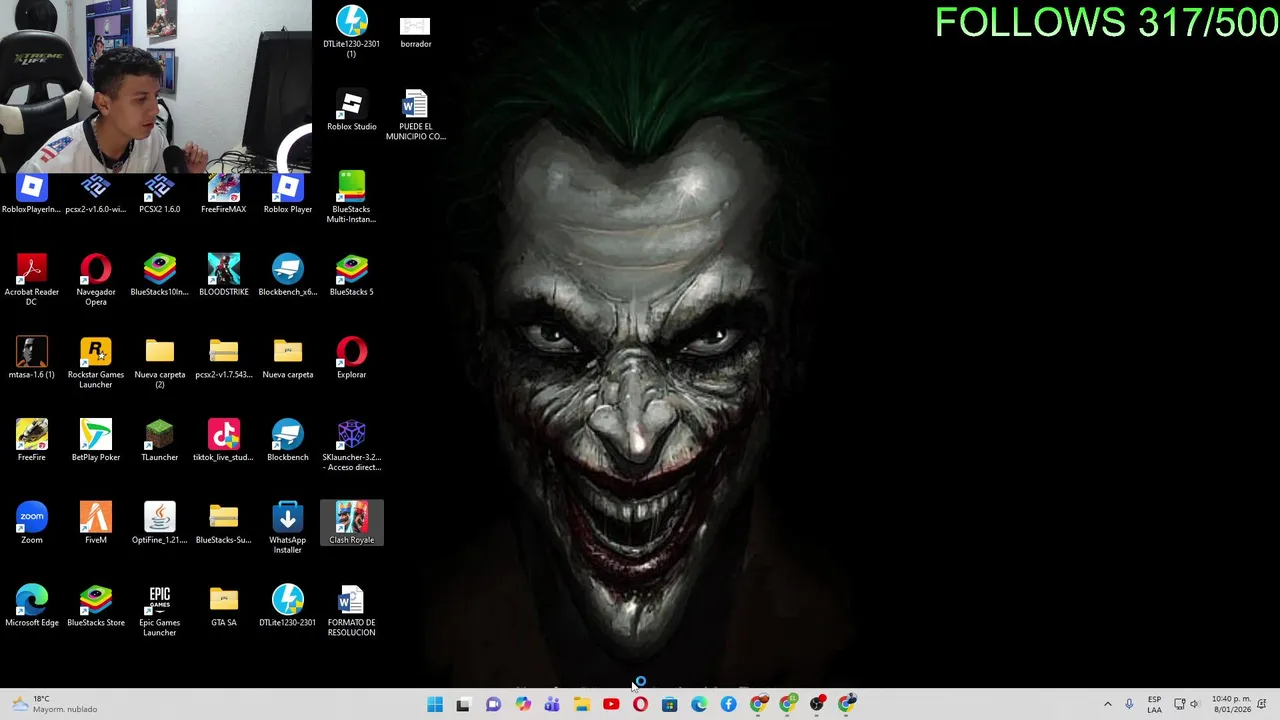Open the WhatsApp Installer icon
1280x720 pixels.
click(x=288, y=529)
